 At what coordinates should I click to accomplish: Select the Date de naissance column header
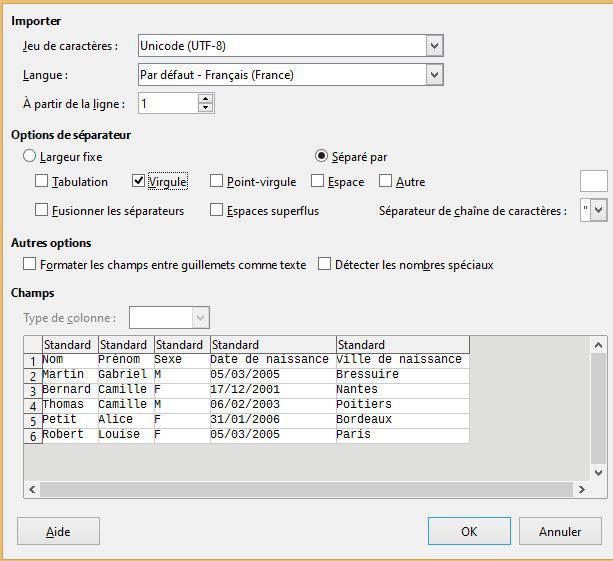click(x=273, y=344)
